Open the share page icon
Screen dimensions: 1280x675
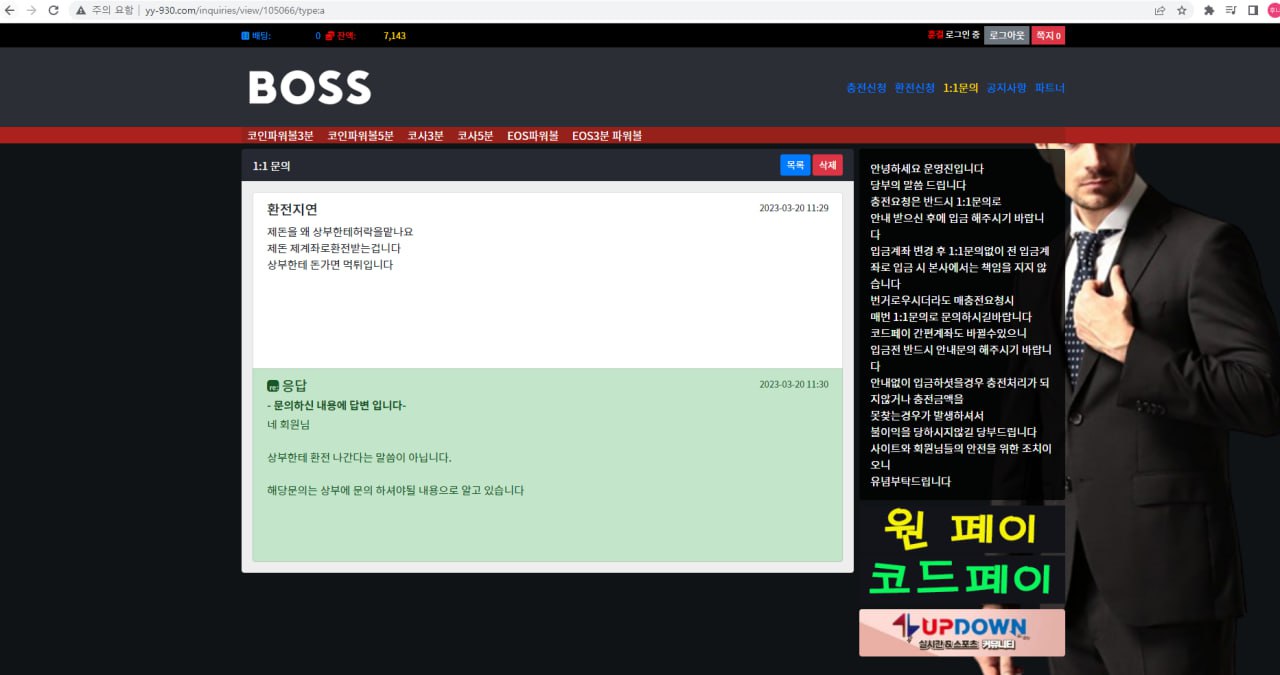pyautogui.click(x=1159, y=10)
